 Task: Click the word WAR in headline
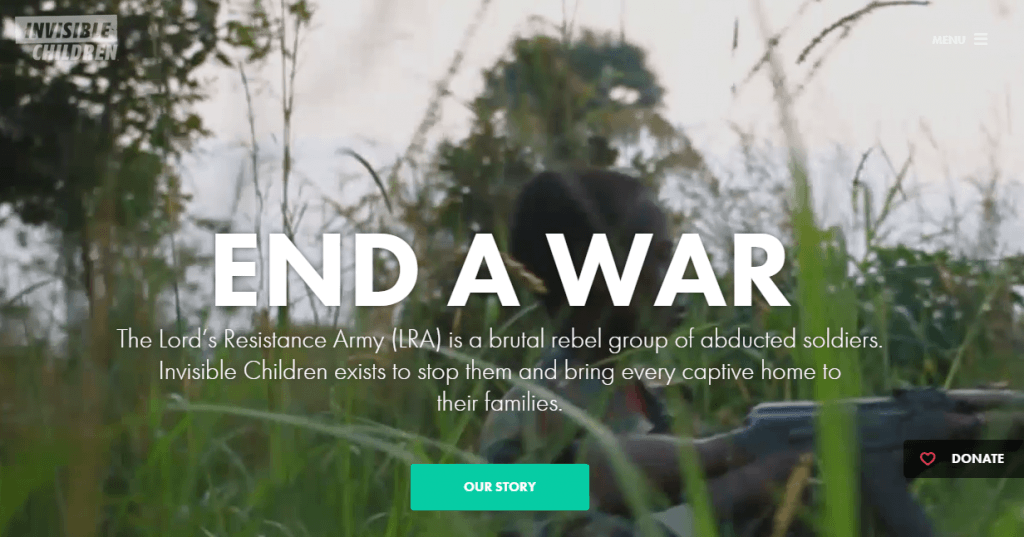[672, 270]
